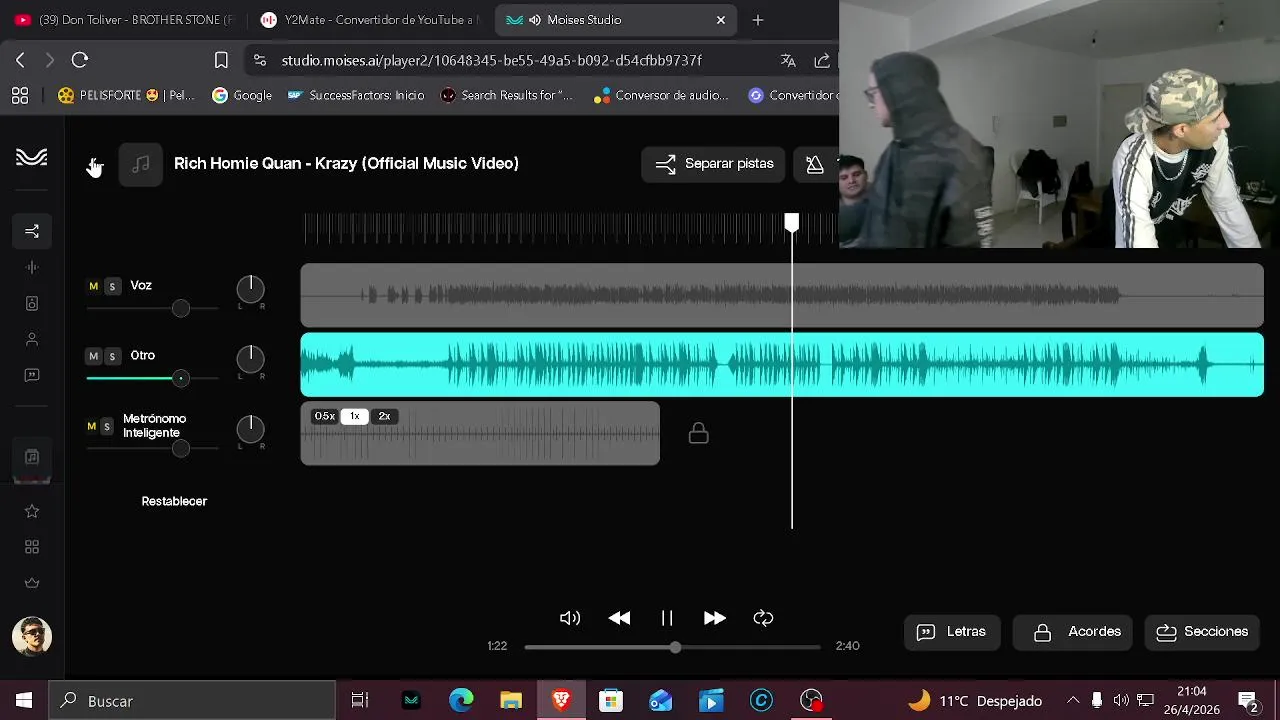
Task: Click the address bar URL
Action: coord(492,60)
